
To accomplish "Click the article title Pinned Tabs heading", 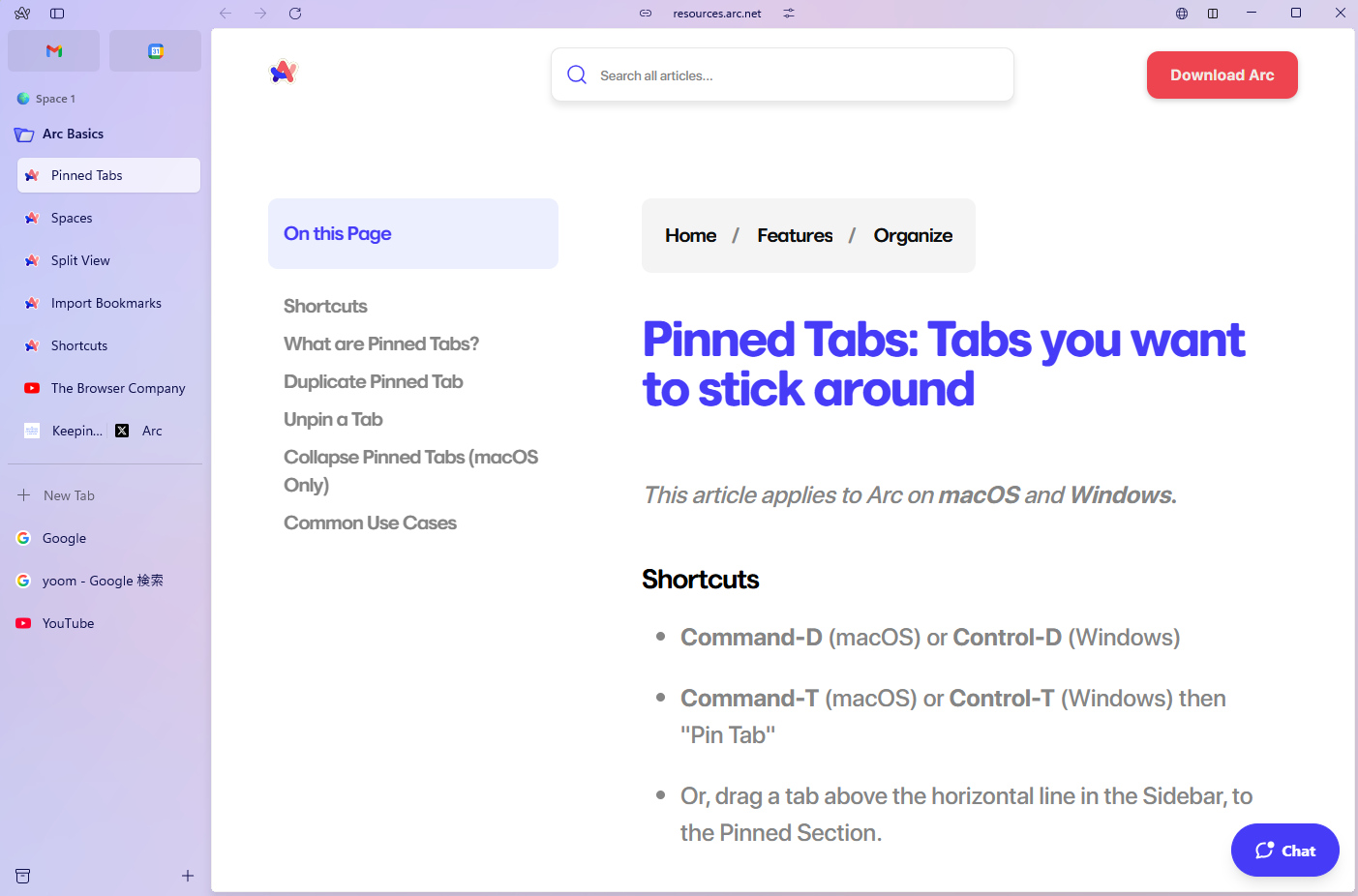I will [x=944, y=365].
